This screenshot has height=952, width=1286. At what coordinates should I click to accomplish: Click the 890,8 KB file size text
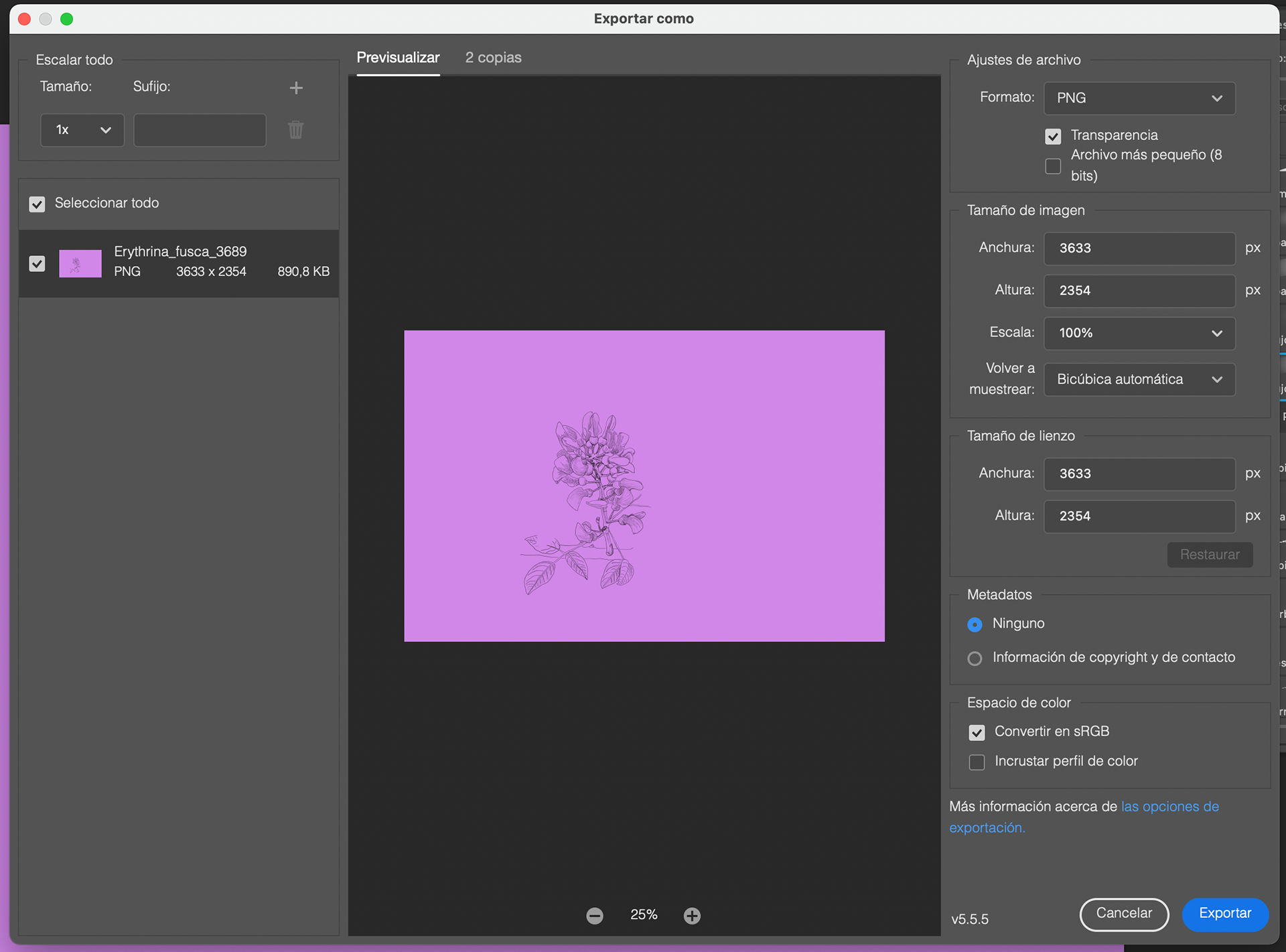303,271
